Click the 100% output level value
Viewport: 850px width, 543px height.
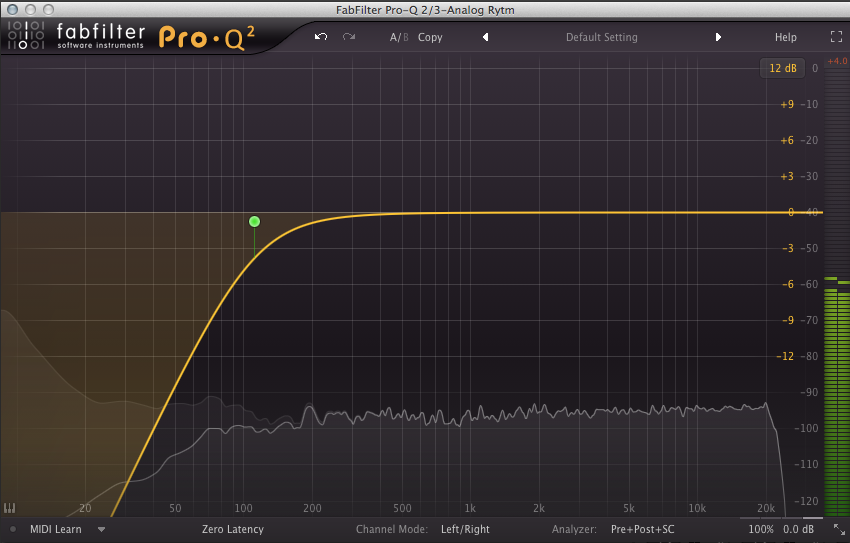[x=761, y=529]
